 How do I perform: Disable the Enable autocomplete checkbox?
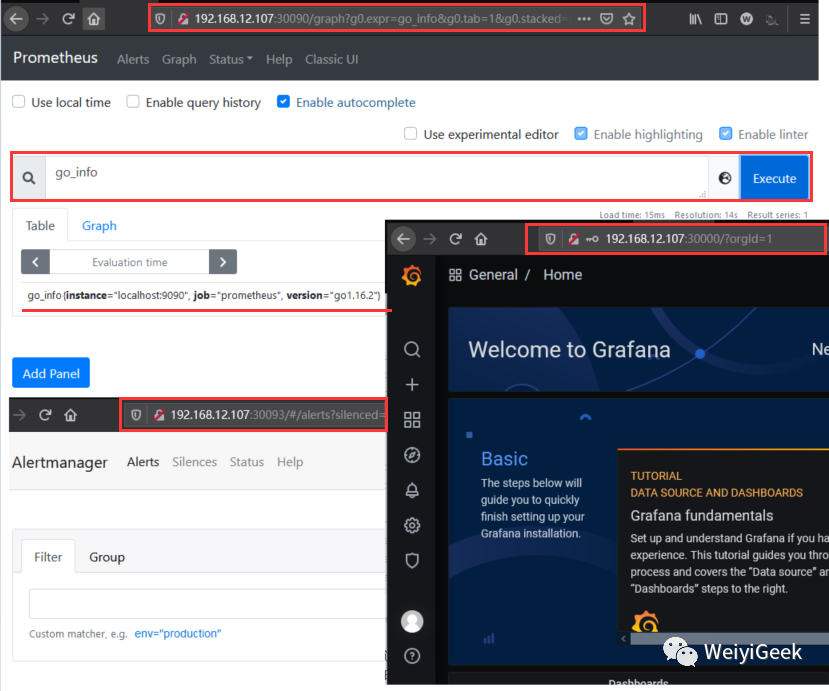pos(283,102)
